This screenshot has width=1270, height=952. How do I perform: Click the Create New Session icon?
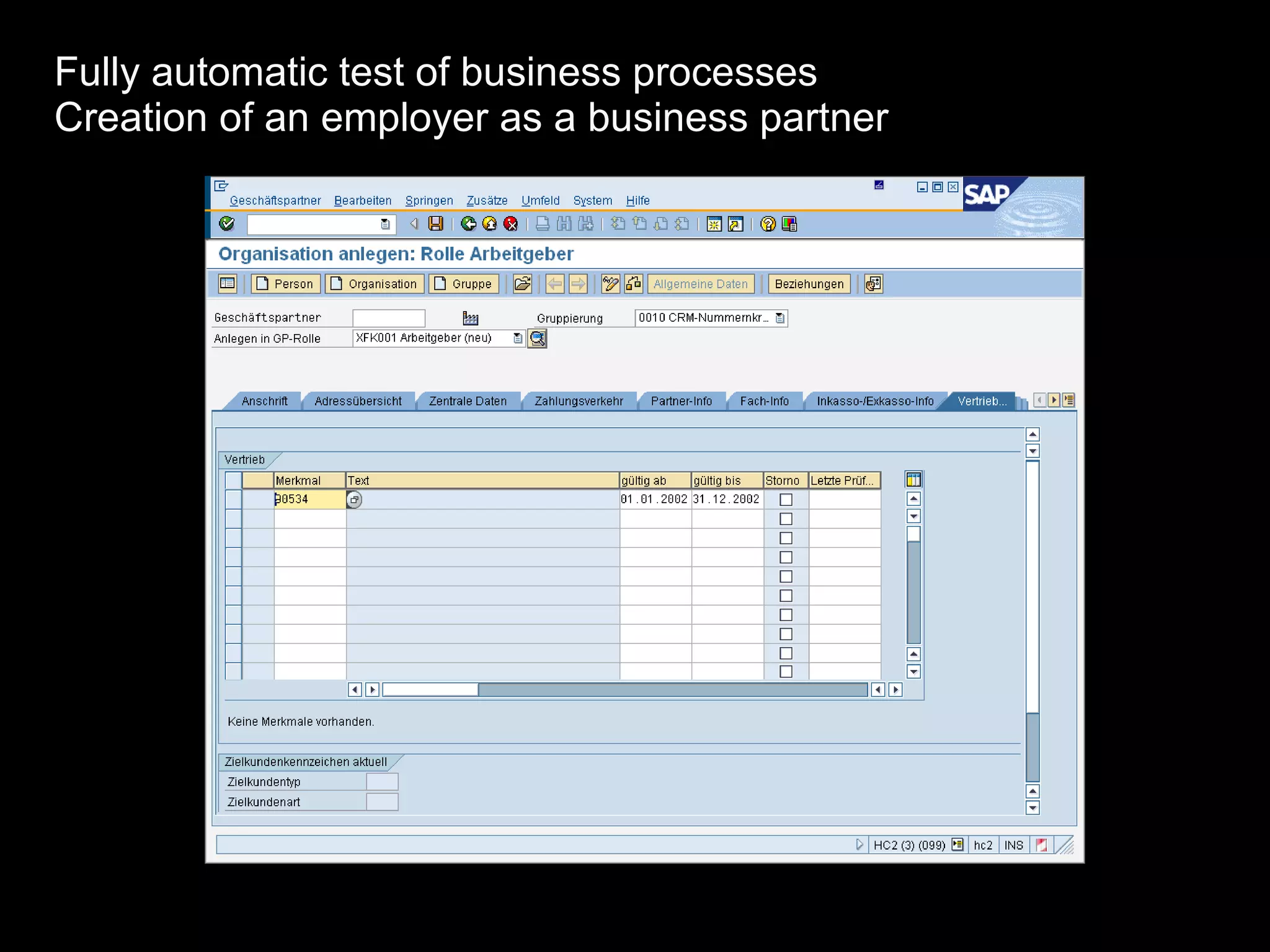[714, 224]
